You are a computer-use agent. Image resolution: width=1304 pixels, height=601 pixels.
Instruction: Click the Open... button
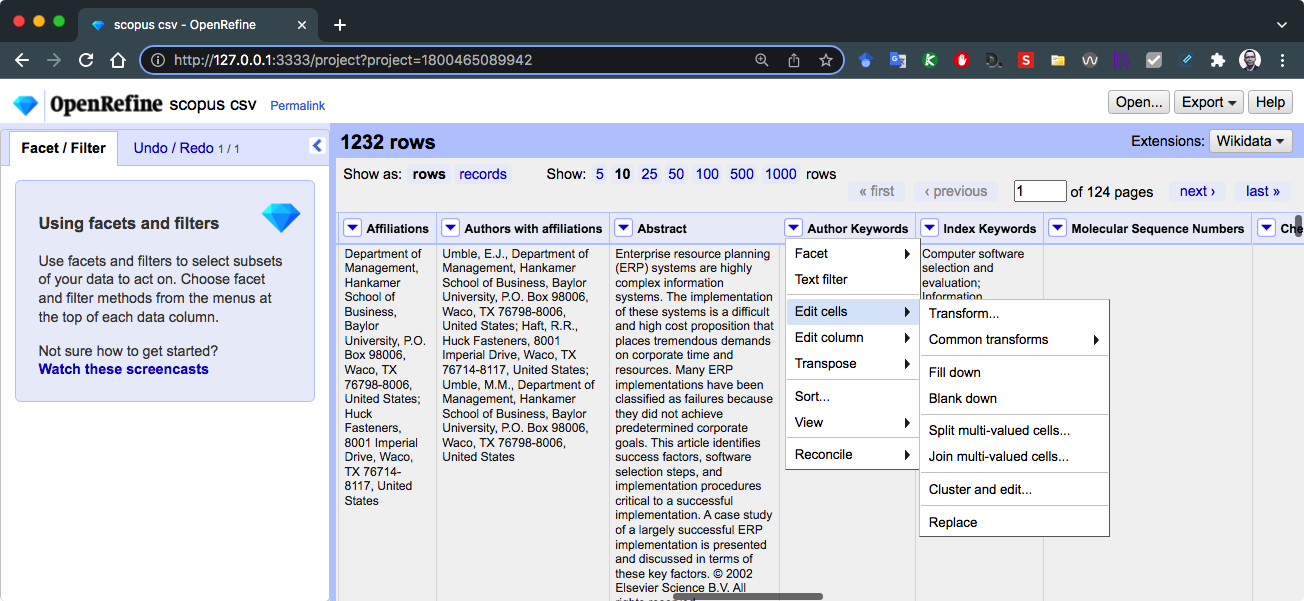pyautogui.click(x=1139, y=102)
